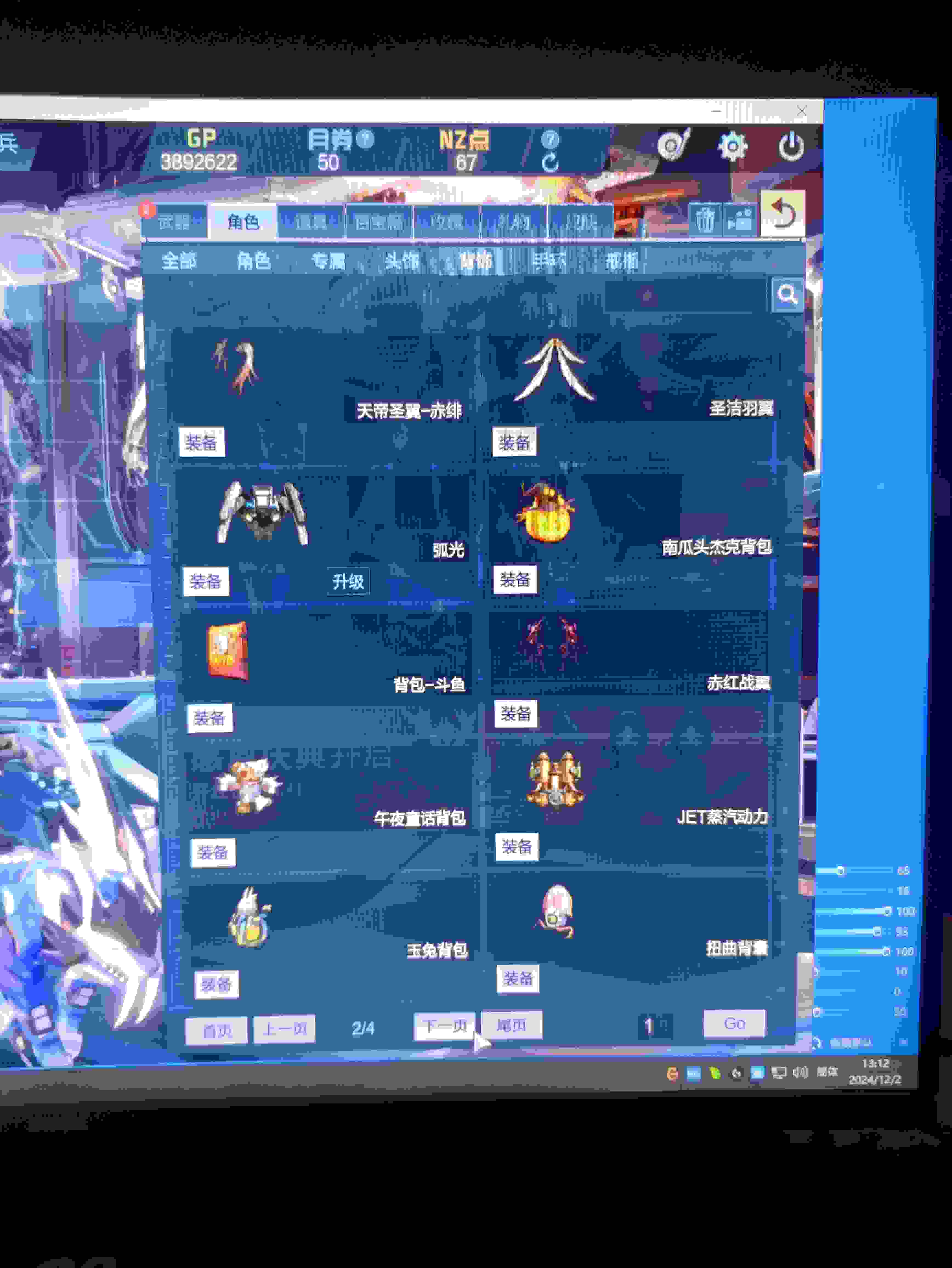Click the question mark above the refresh arrow
952x1268 pixels.
[x=550, y=139]
